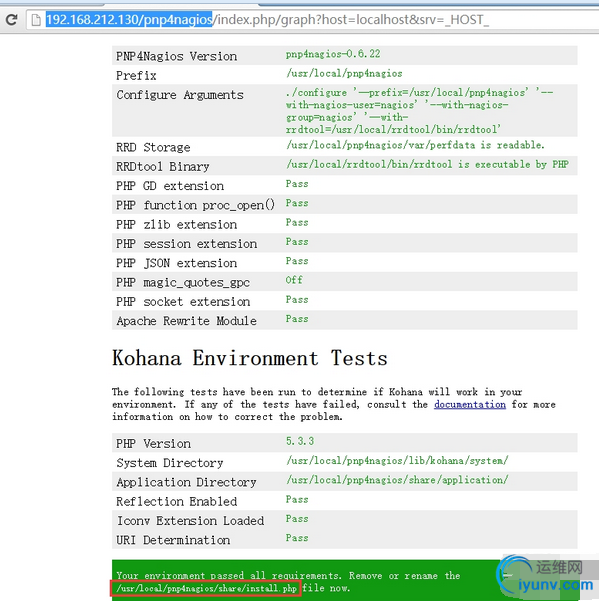Image resolution: width=599 pixels, height=601 pixels.
Task: Click the install.php path in green banner
Action: point(206,588)
